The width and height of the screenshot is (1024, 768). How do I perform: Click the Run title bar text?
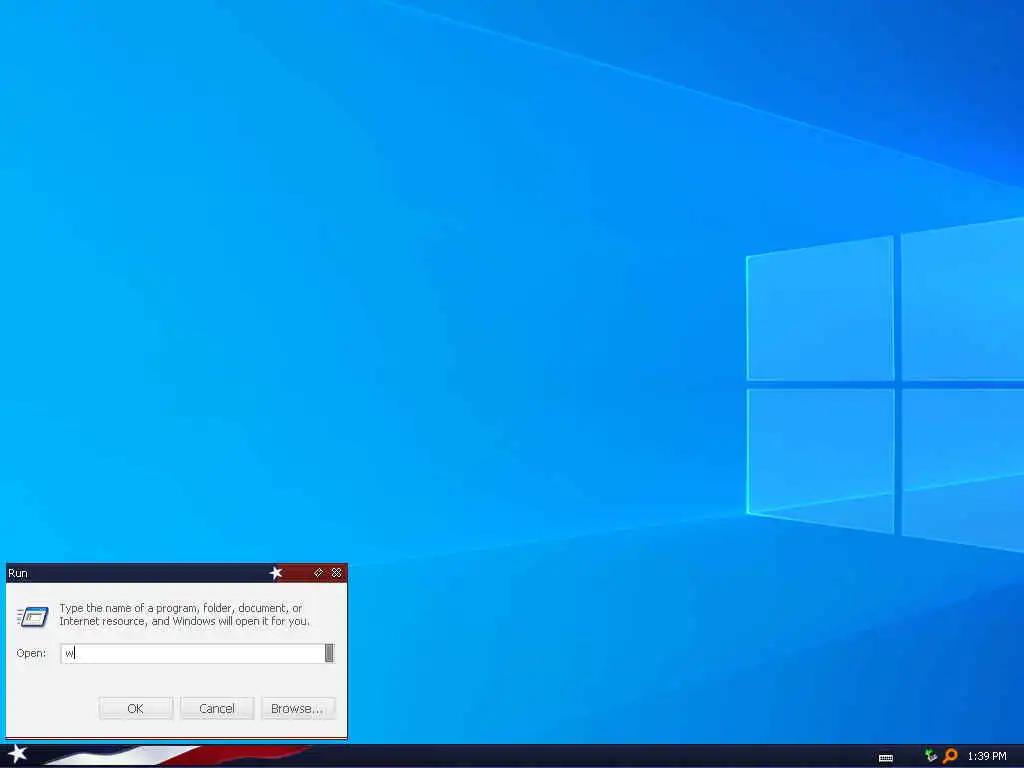(18, 573)
